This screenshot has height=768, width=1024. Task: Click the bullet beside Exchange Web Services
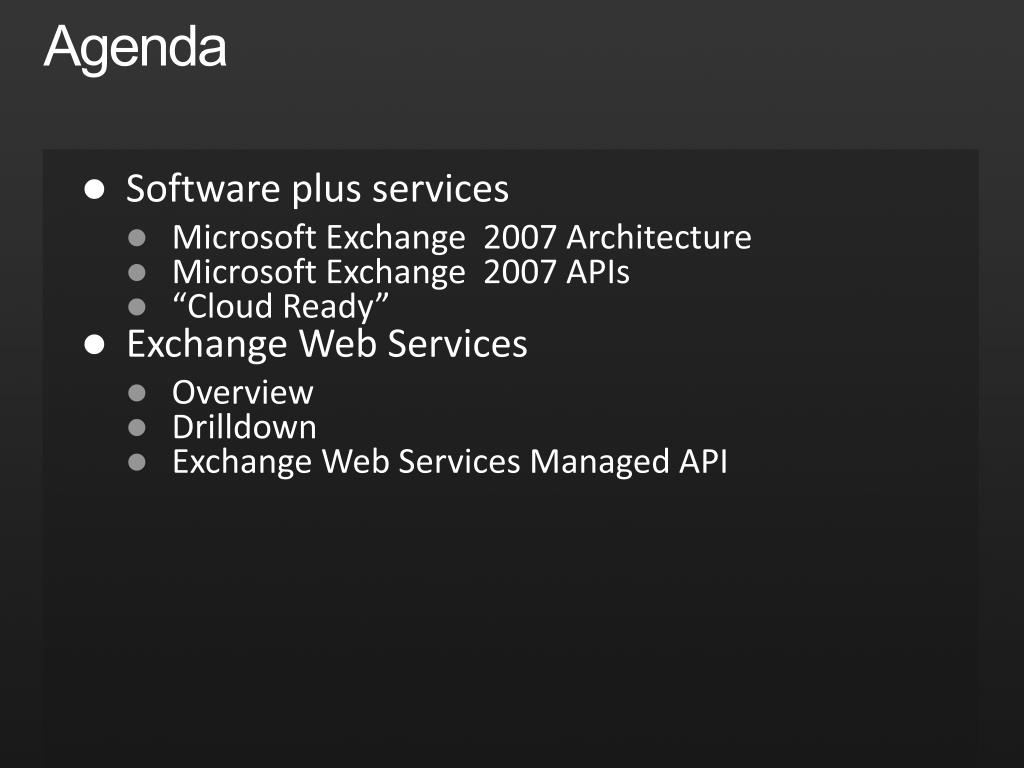click(x=95, y=344)
